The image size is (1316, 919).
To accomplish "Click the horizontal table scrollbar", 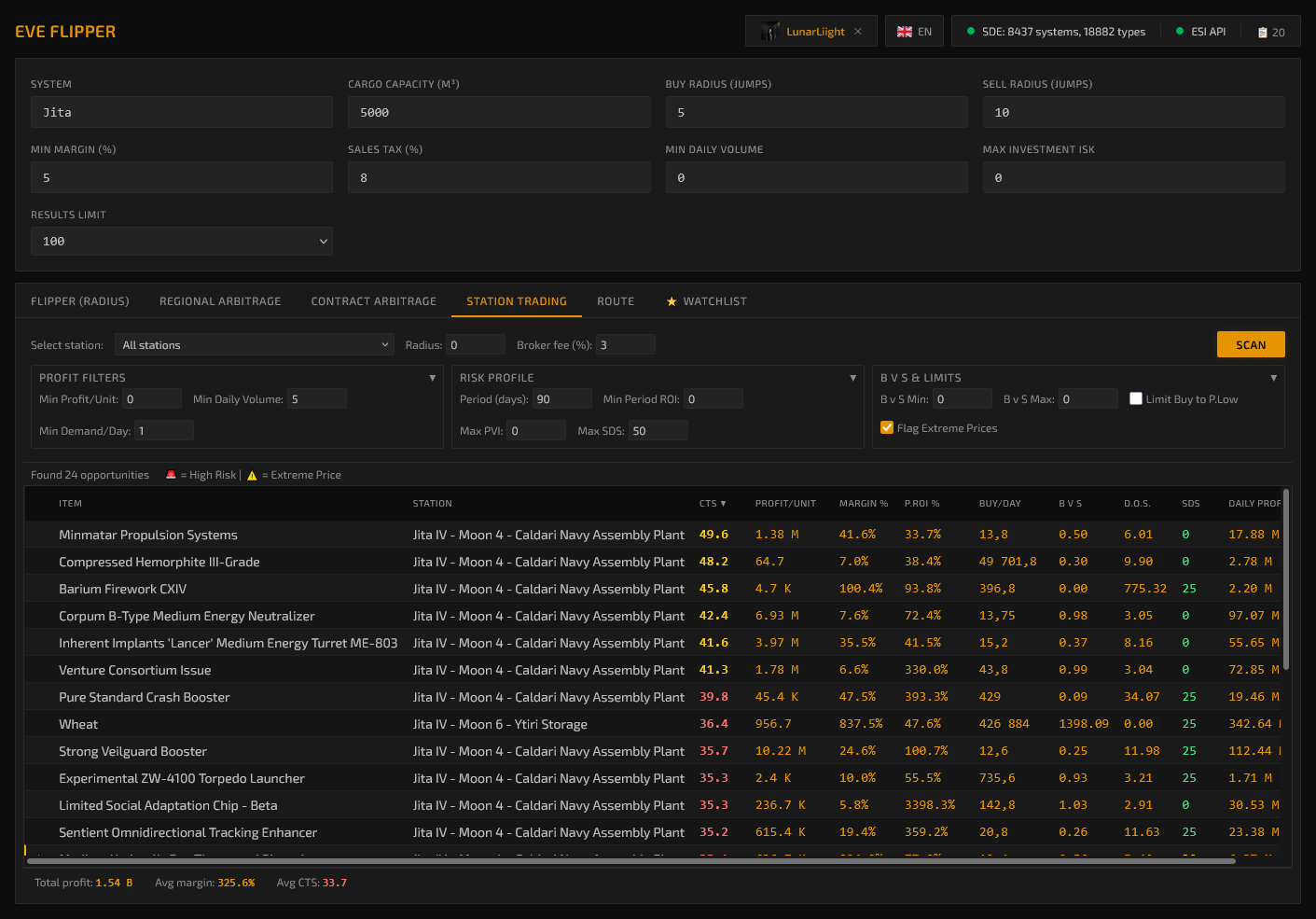I will tap(630, 861).
